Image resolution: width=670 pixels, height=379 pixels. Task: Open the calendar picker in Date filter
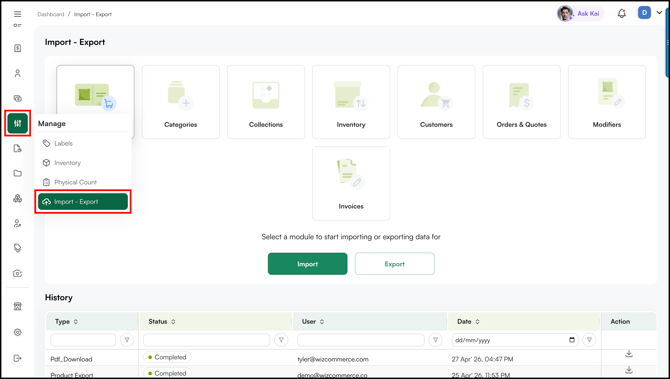pyautogui.click(x=572, y=340)
